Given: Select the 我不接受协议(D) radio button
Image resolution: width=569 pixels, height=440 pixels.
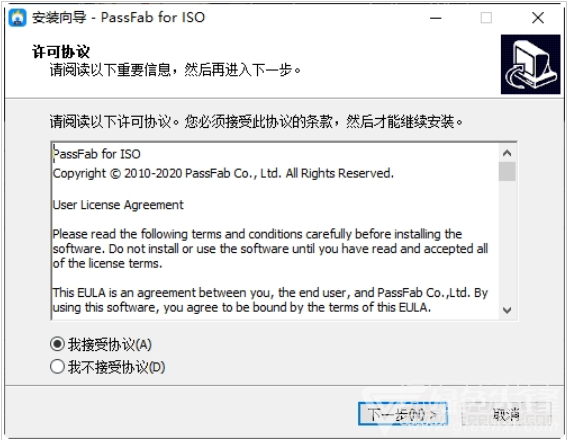Looking at the screenshot, I should 57,367.
